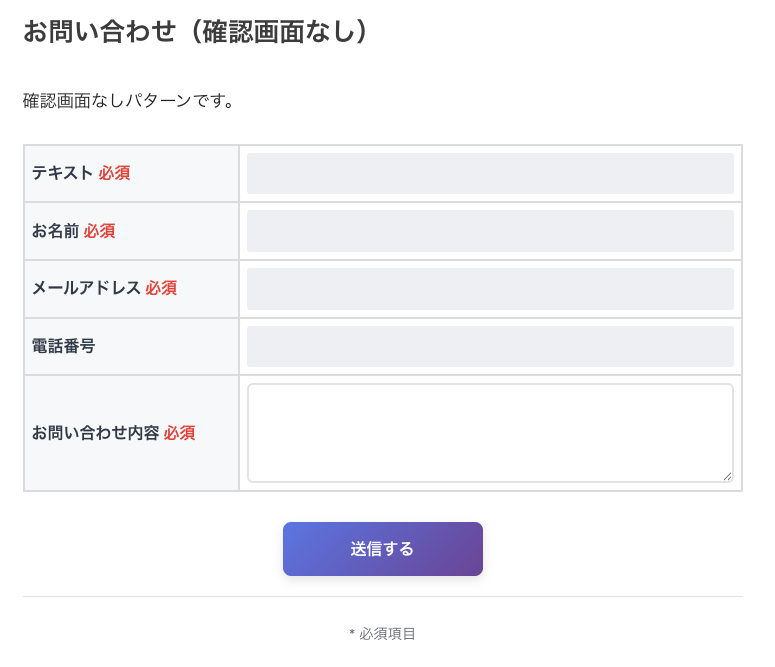Click into the 電話番号 field

point(490,347)
